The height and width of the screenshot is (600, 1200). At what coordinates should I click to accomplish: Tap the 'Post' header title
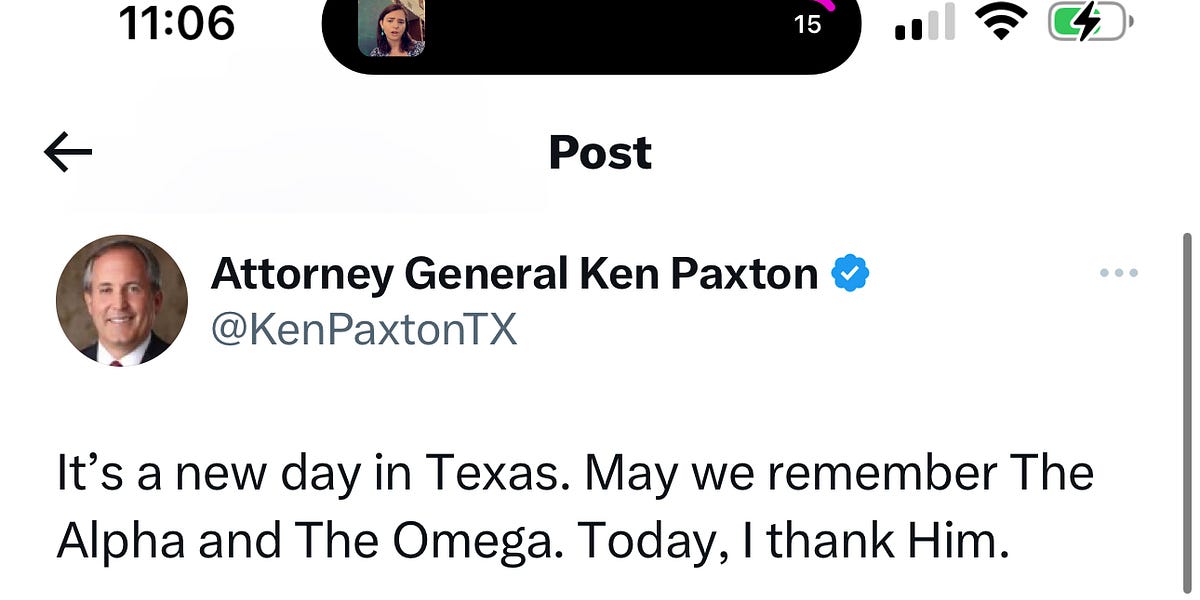[x=598, y=152]
